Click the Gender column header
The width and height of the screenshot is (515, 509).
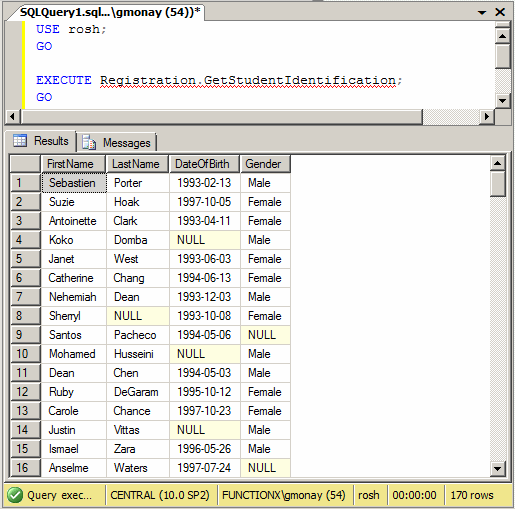265,164
